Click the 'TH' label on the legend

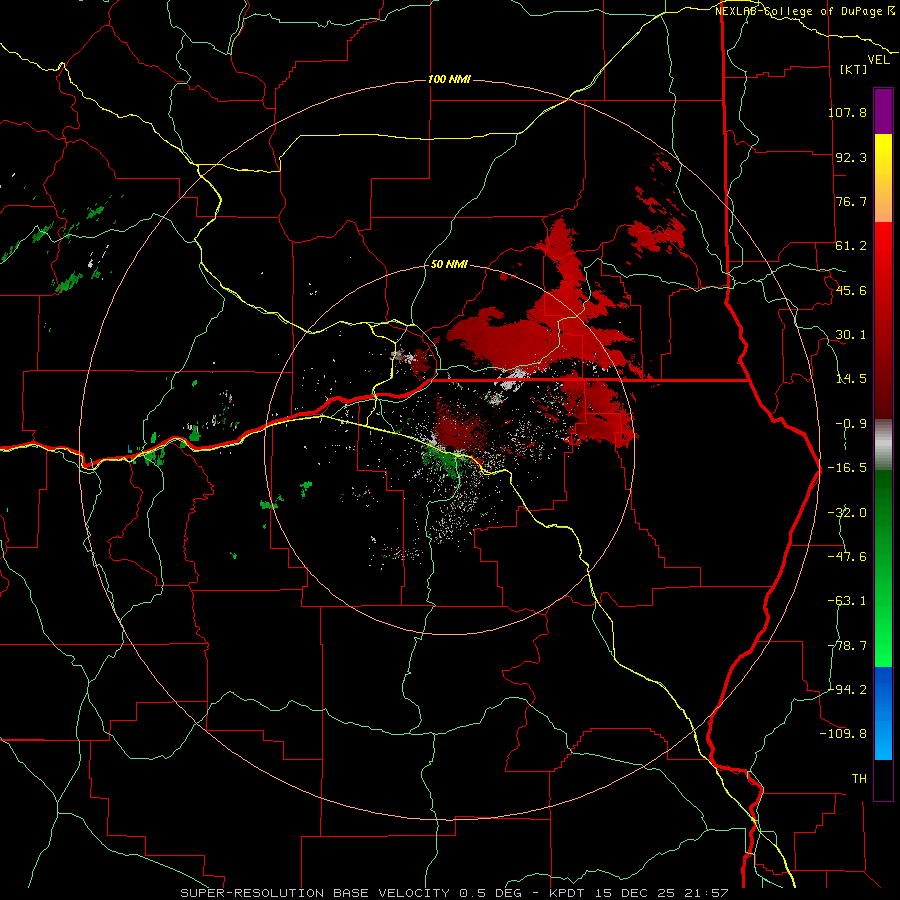[x=859, y=779]
